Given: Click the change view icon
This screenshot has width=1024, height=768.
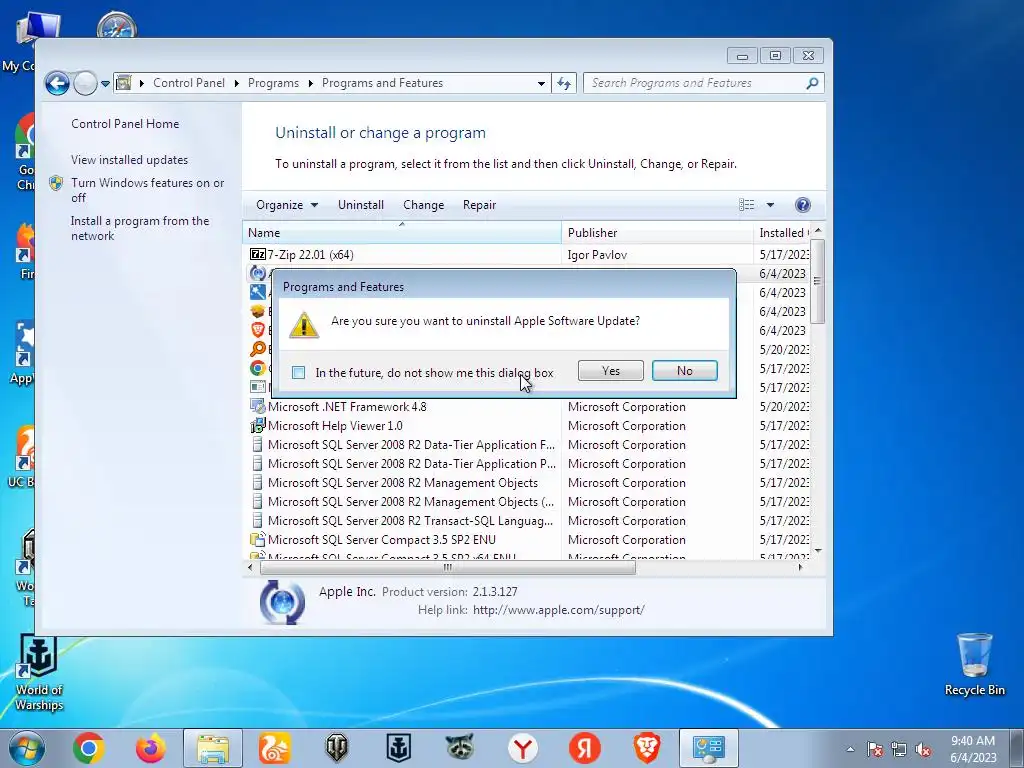Looking at the screenshot, I should [x=746, y=205].
